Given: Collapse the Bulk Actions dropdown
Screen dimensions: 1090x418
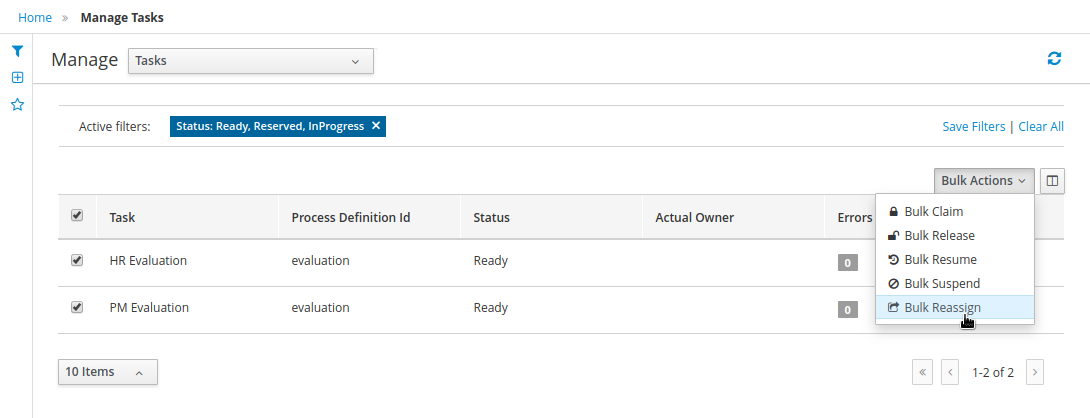Looking at the screenshot, I should tap(983, 181).
